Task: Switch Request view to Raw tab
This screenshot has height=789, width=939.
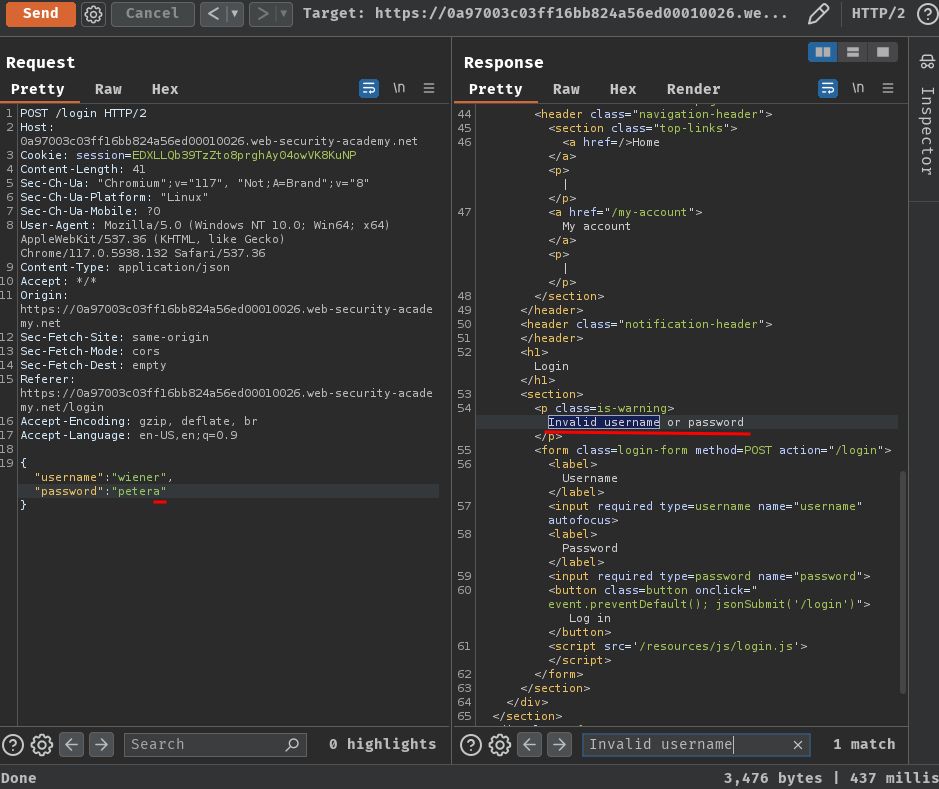Action: coord(108,89)
